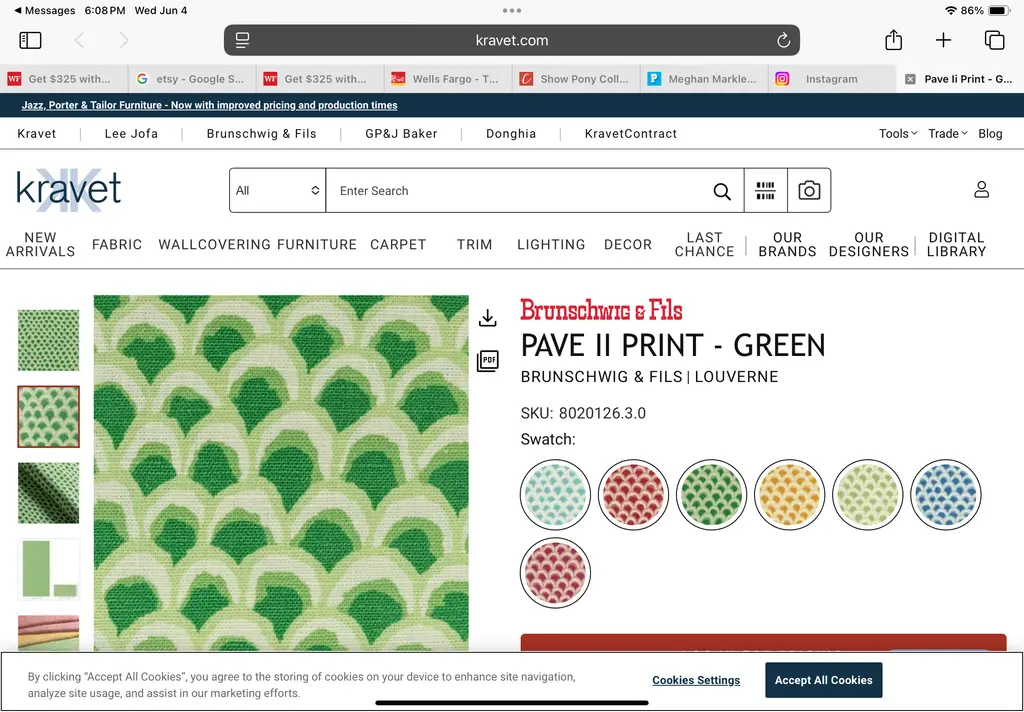Show the Safari sidebar
The width and height of the screenshot is (1024, 712).
point(30,40)
